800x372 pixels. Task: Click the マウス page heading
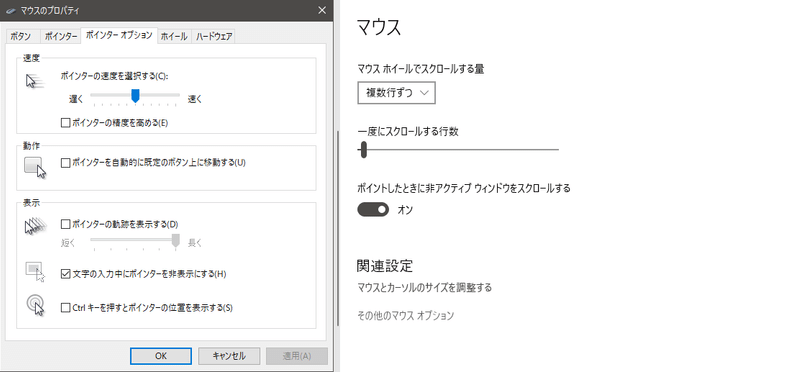pos(379,28)
